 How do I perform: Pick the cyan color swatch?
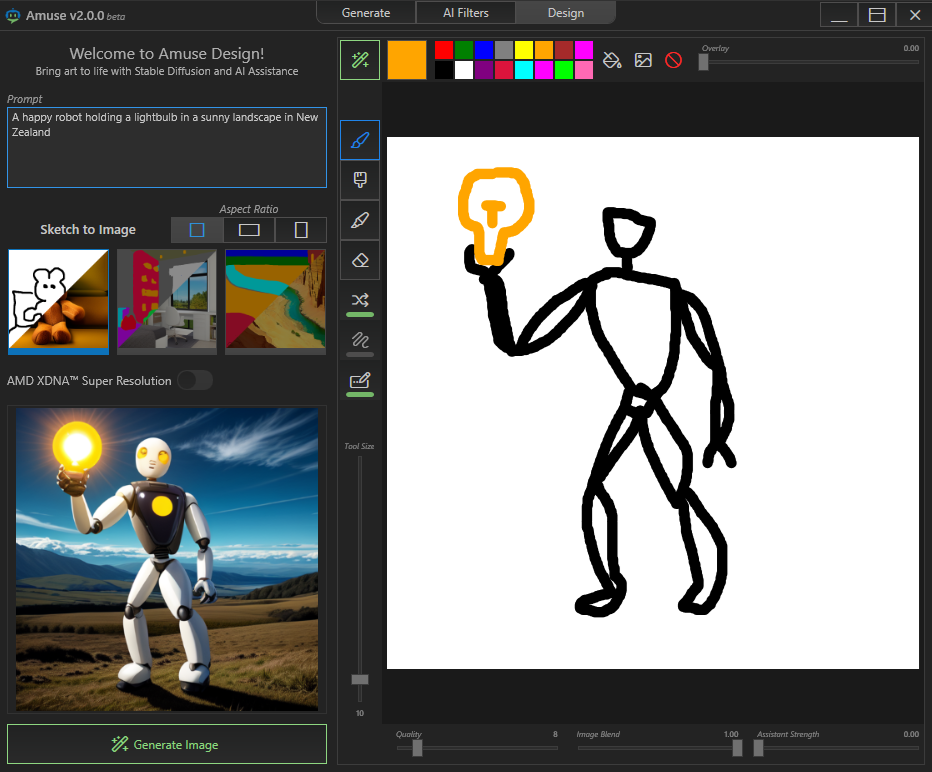(524, 70)
